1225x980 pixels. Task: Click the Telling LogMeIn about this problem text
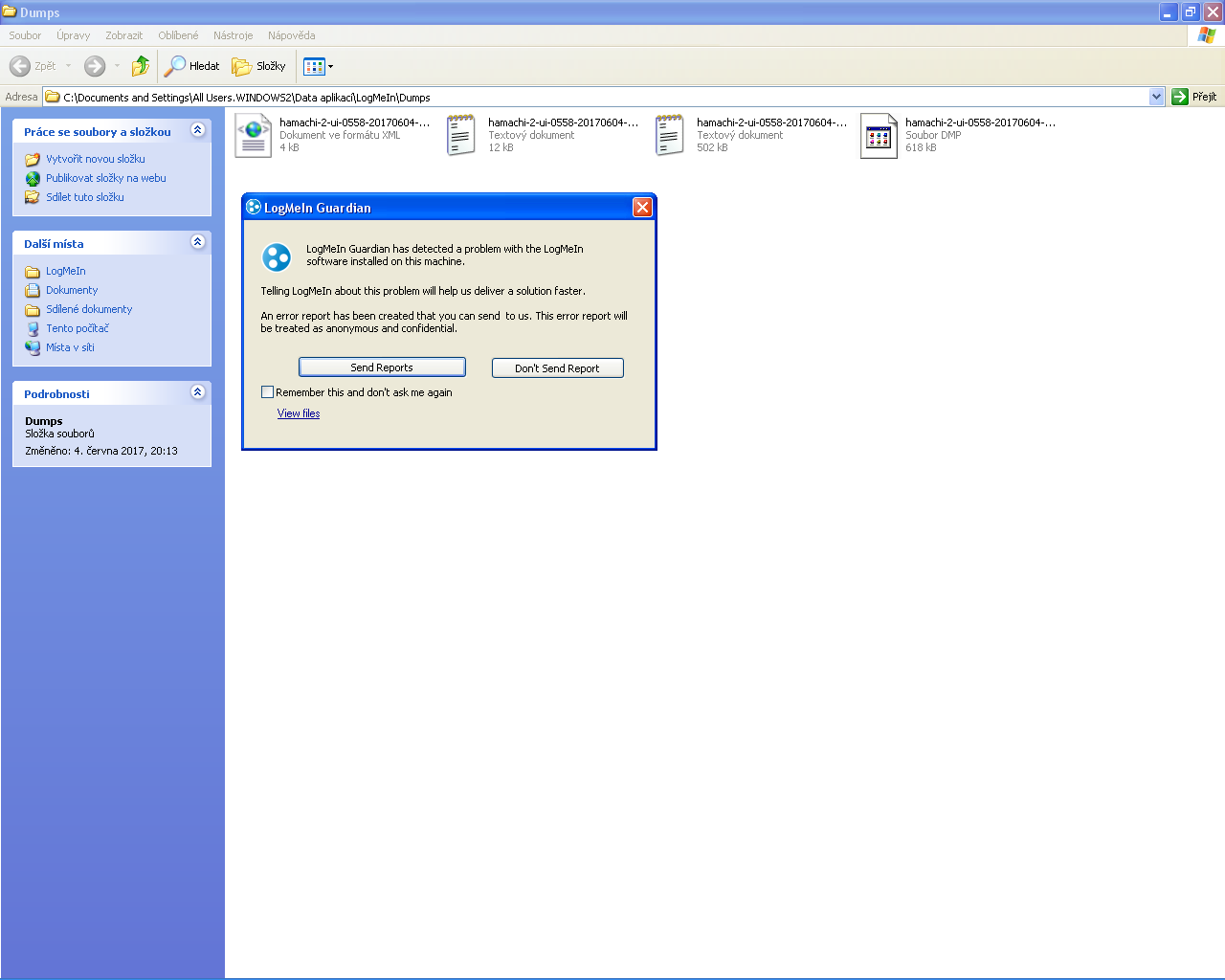click(423, 291)
